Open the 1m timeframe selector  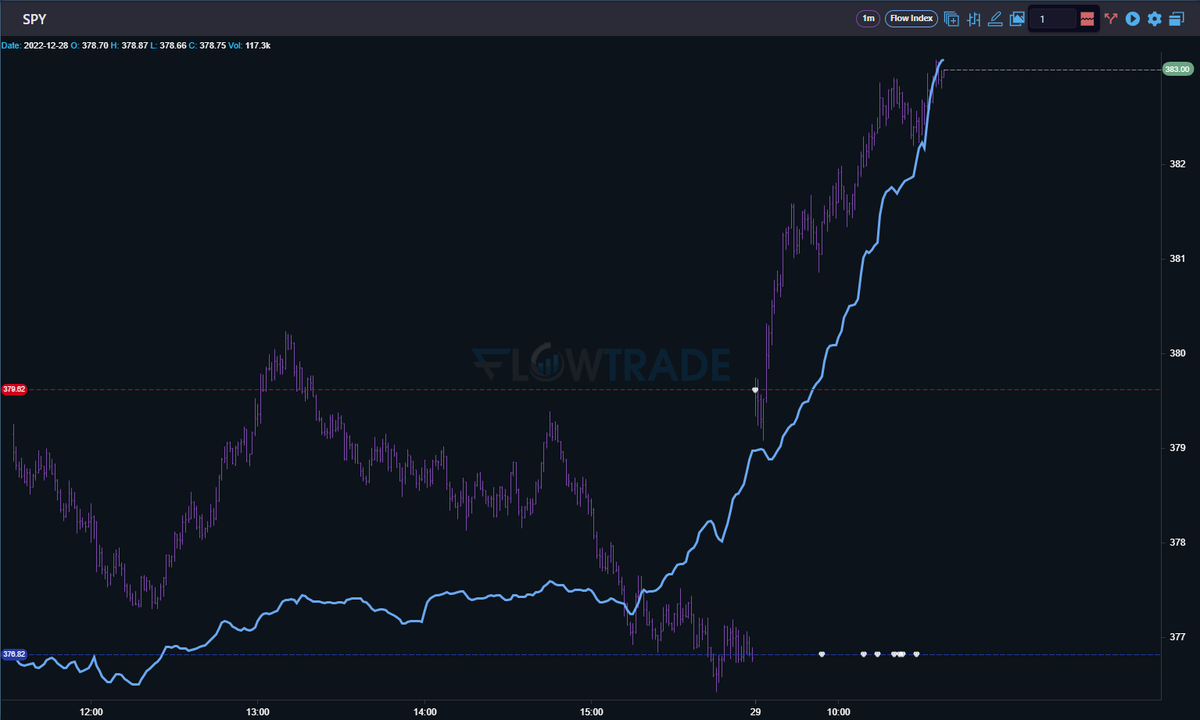click(868, 18)
